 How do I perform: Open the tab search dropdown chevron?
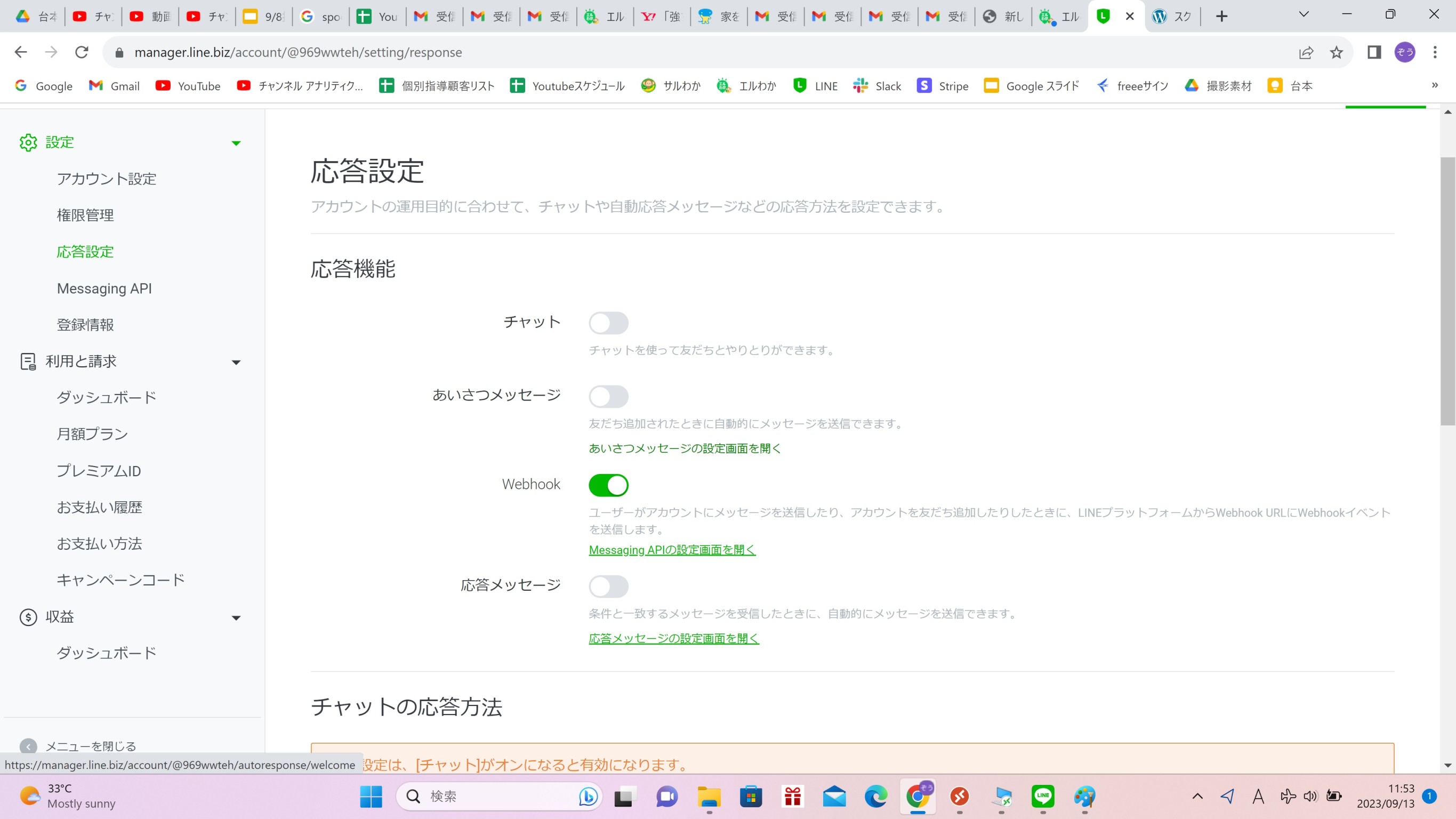[1304, 15]
